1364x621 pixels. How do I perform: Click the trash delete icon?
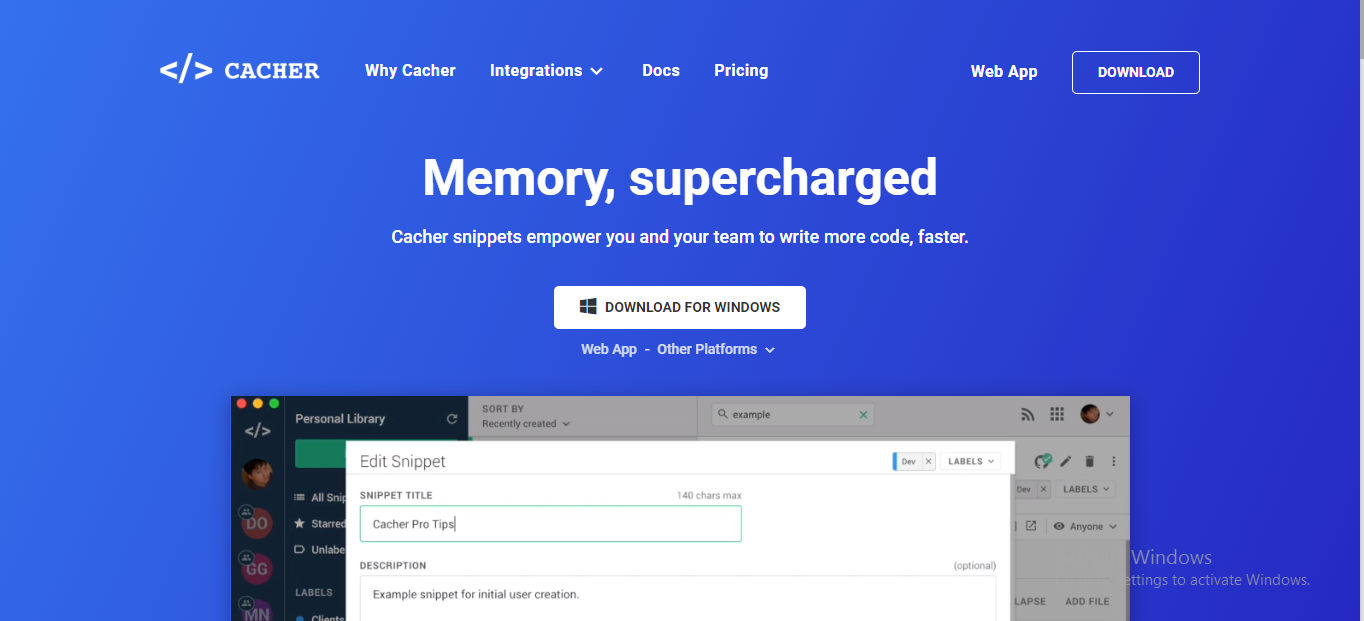point(1090,461)
